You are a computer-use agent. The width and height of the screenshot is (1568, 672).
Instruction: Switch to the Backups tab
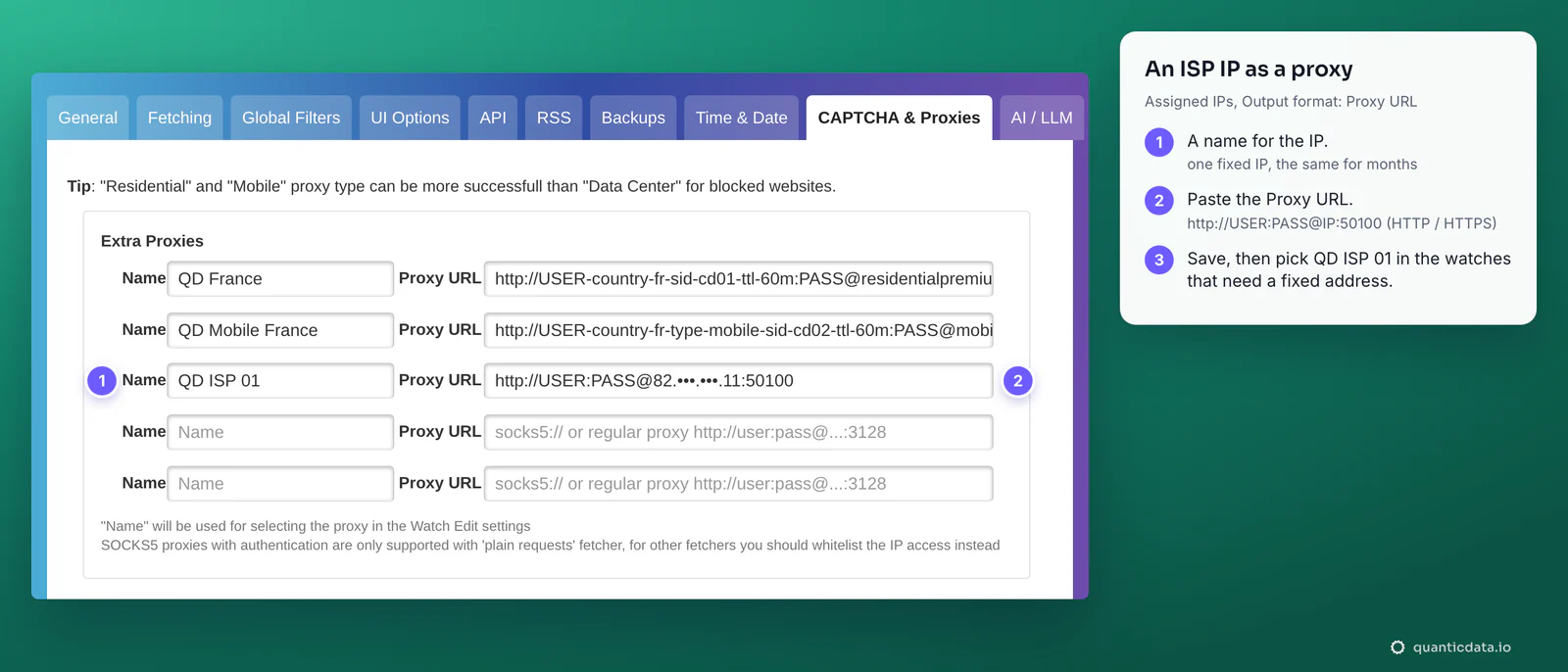633,118
